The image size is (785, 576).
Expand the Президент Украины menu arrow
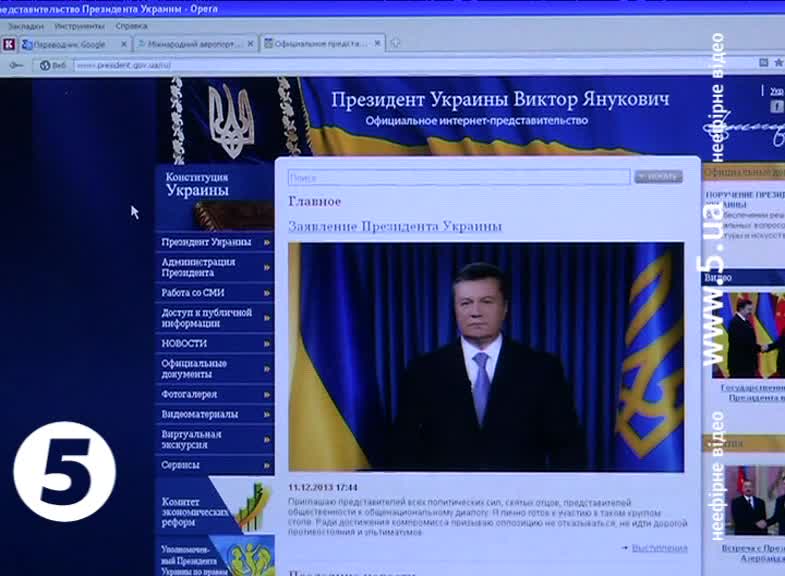267,242
